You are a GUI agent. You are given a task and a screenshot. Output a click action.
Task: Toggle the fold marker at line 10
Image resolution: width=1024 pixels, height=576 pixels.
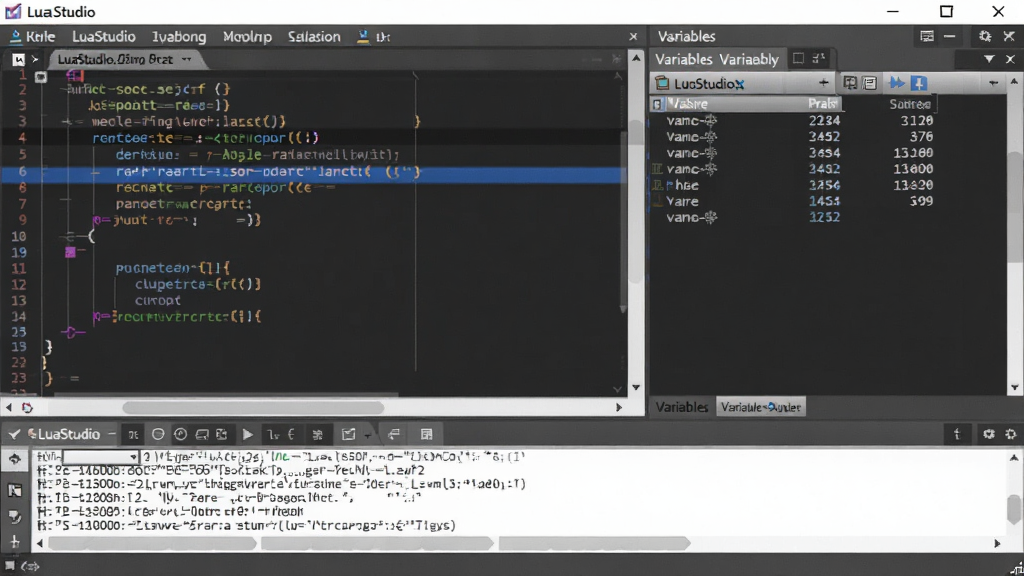pos(69,236)
